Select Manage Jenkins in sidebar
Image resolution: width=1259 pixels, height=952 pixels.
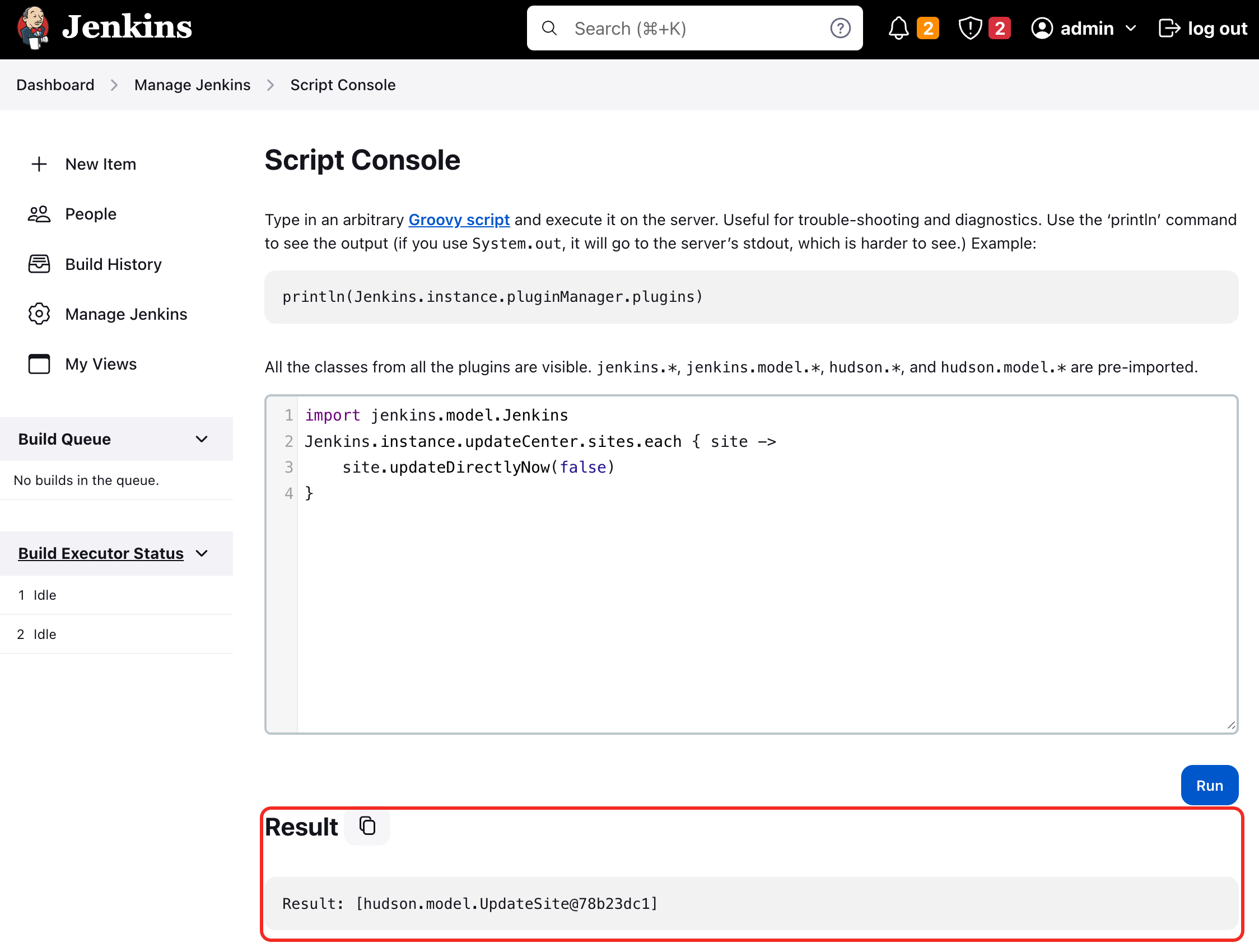click(x=127, y=314)
